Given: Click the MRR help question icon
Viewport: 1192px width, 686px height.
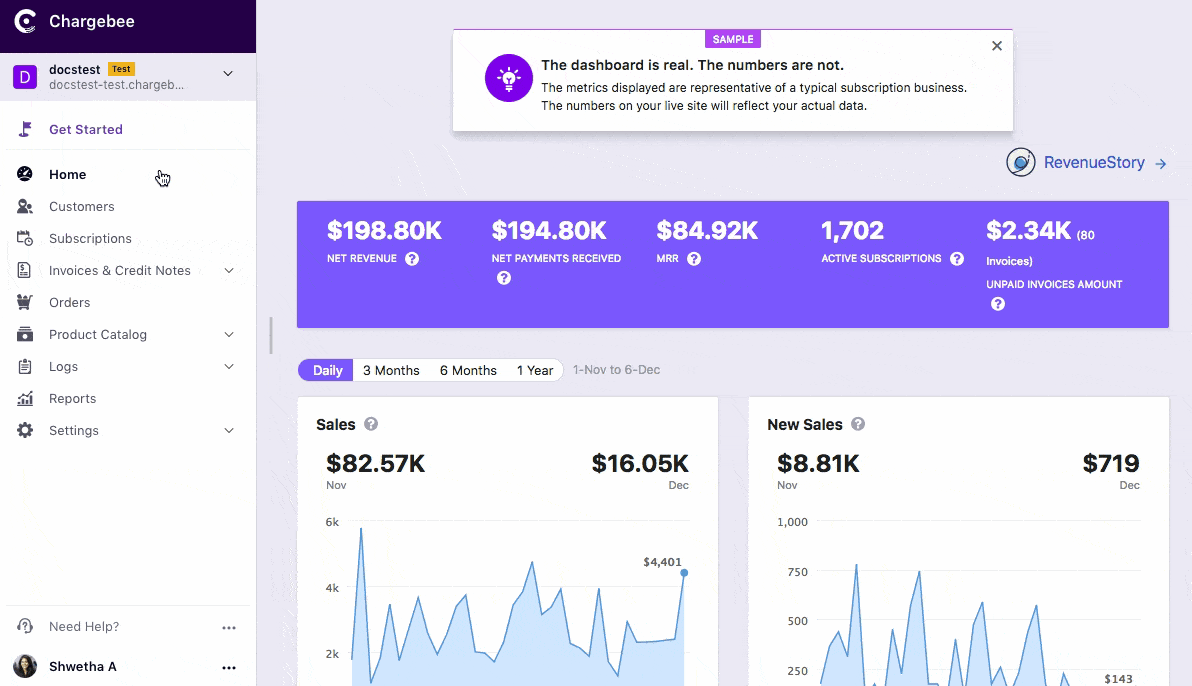Looking at the screenshot, I should 694,259.
